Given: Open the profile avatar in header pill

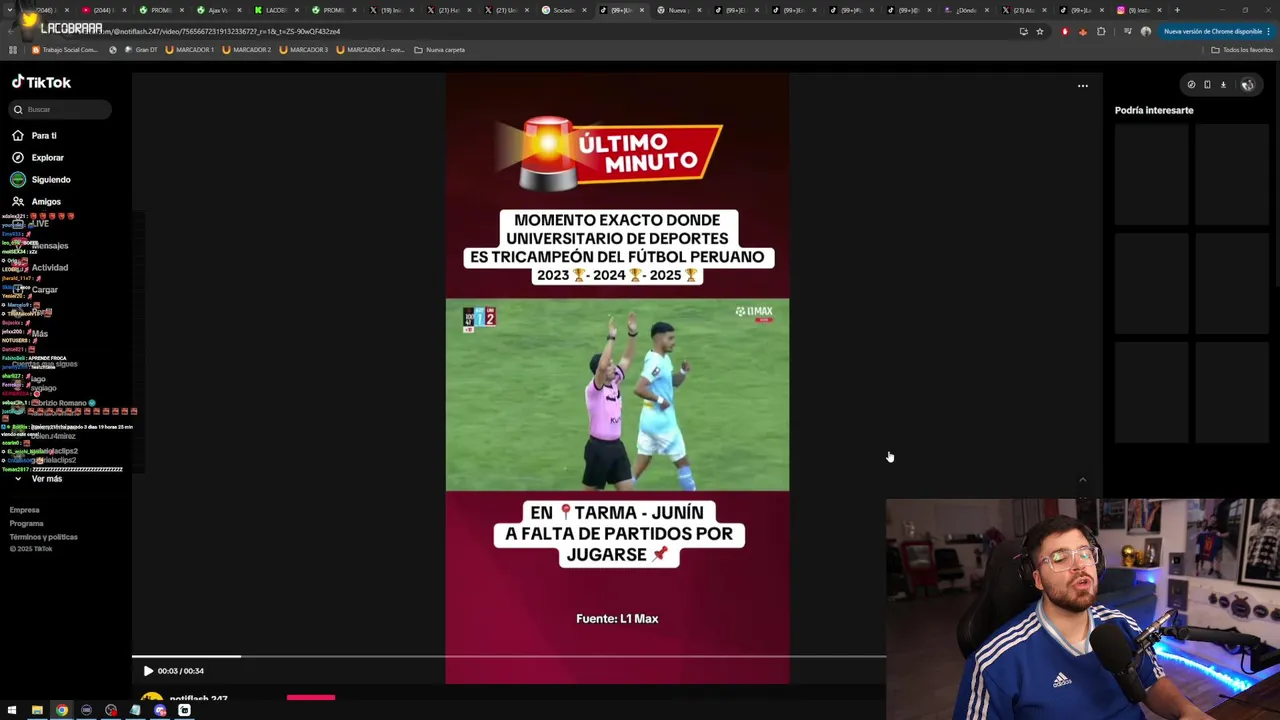Looking at the screenshot, I should click(1247, 85).
